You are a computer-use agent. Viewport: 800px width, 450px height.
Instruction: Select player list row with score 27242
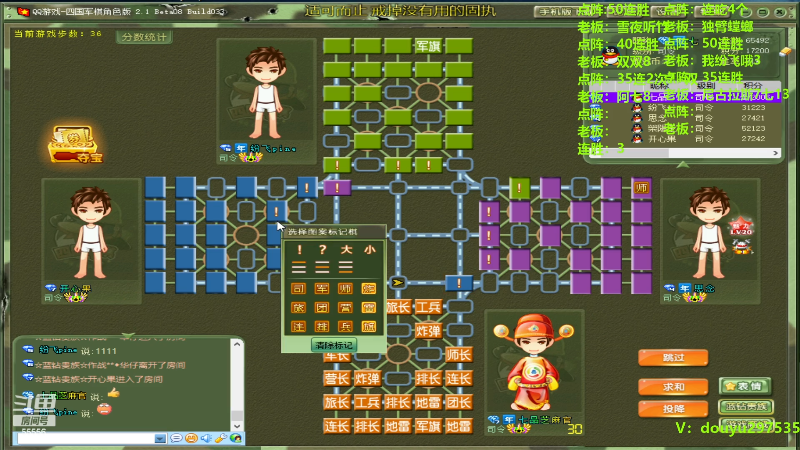click(684, 139)
